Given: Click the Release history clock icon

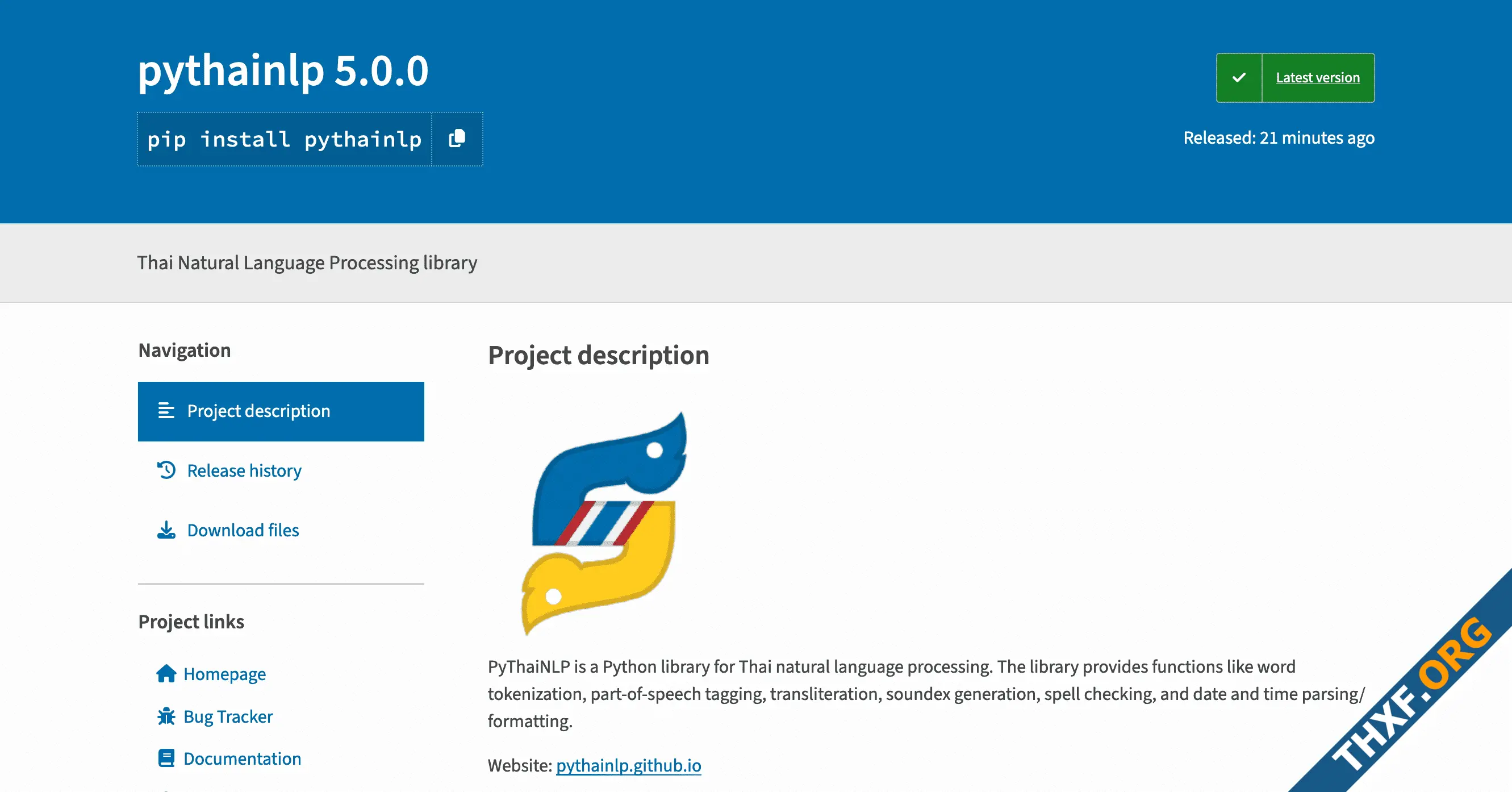Looking at the screenshot, I should 166,470.
